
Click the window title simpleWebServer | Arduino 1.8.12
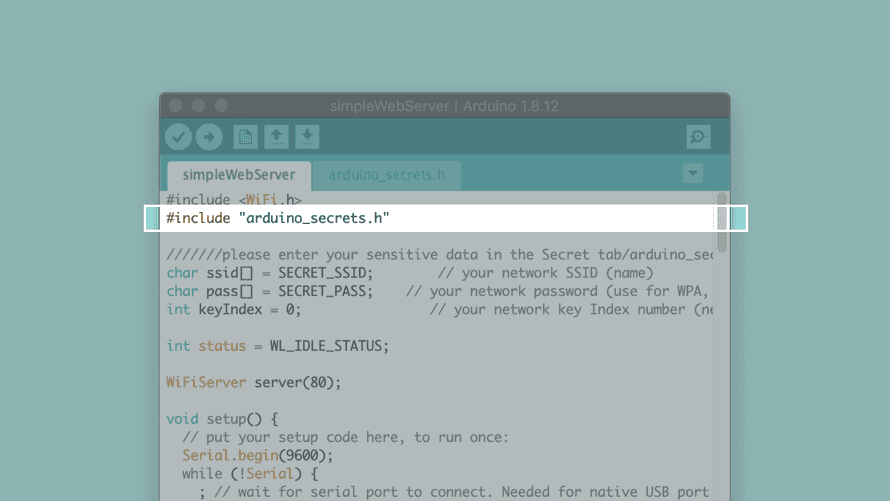[444, 106]
